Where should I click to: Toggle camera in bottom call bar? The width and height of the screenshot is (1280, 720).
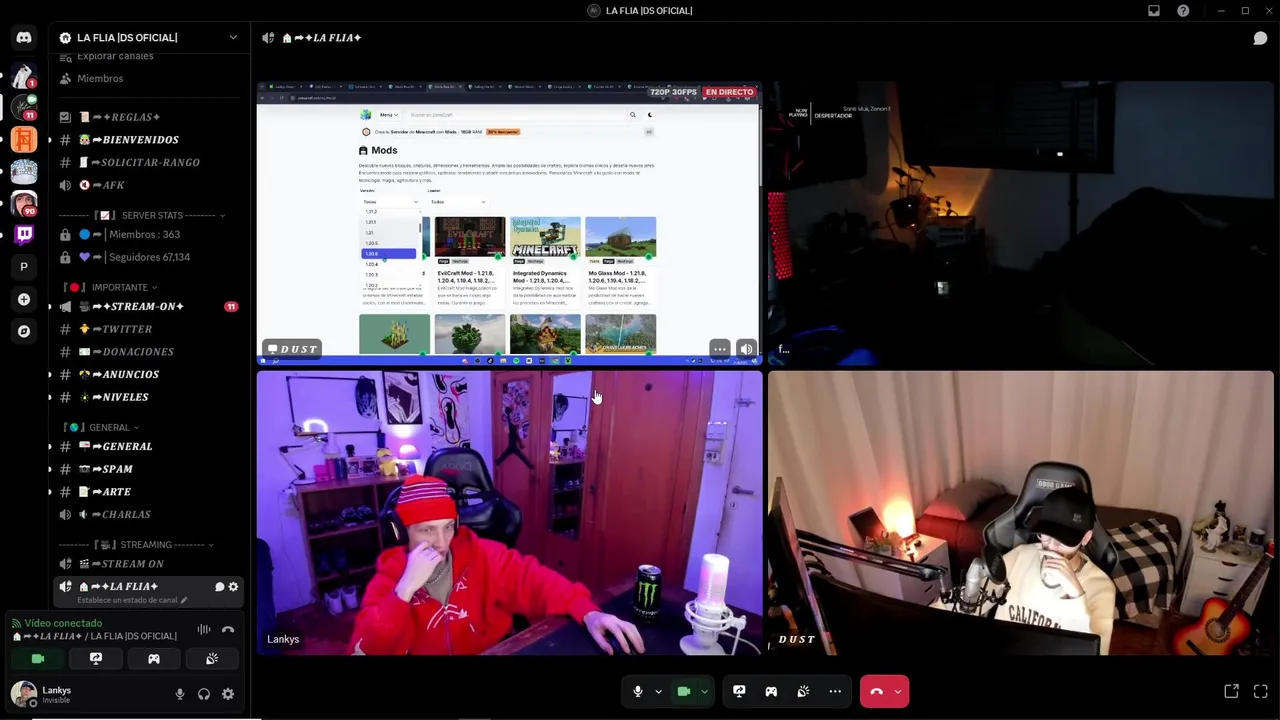pyautogui.click(x=684, y=691)
